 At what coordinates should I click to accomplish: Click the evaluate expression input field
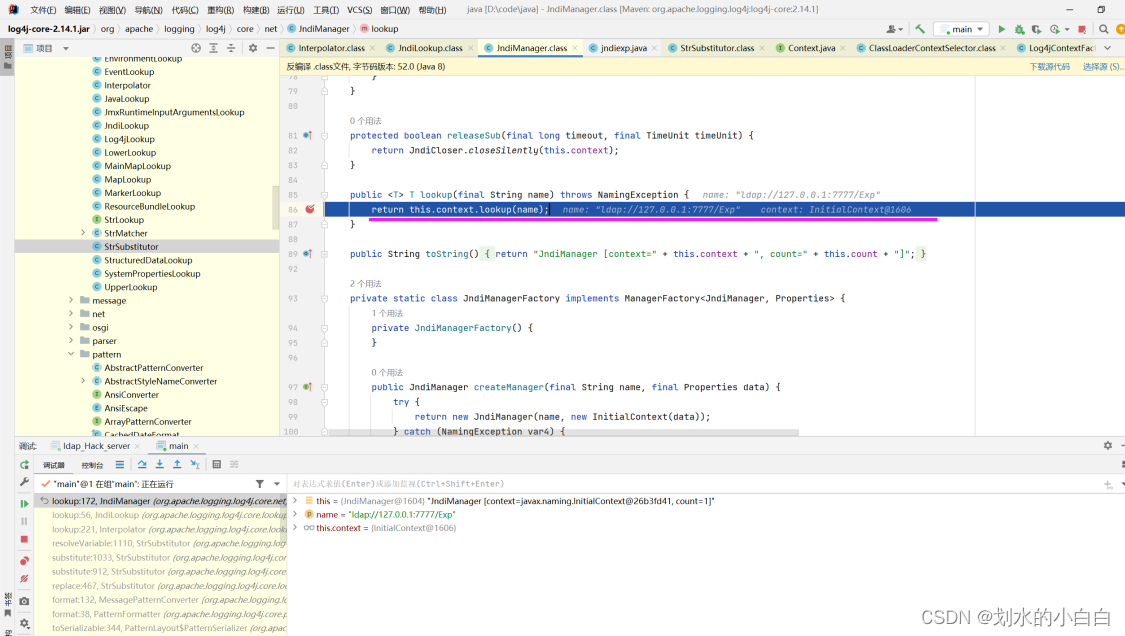pos(692,484)
